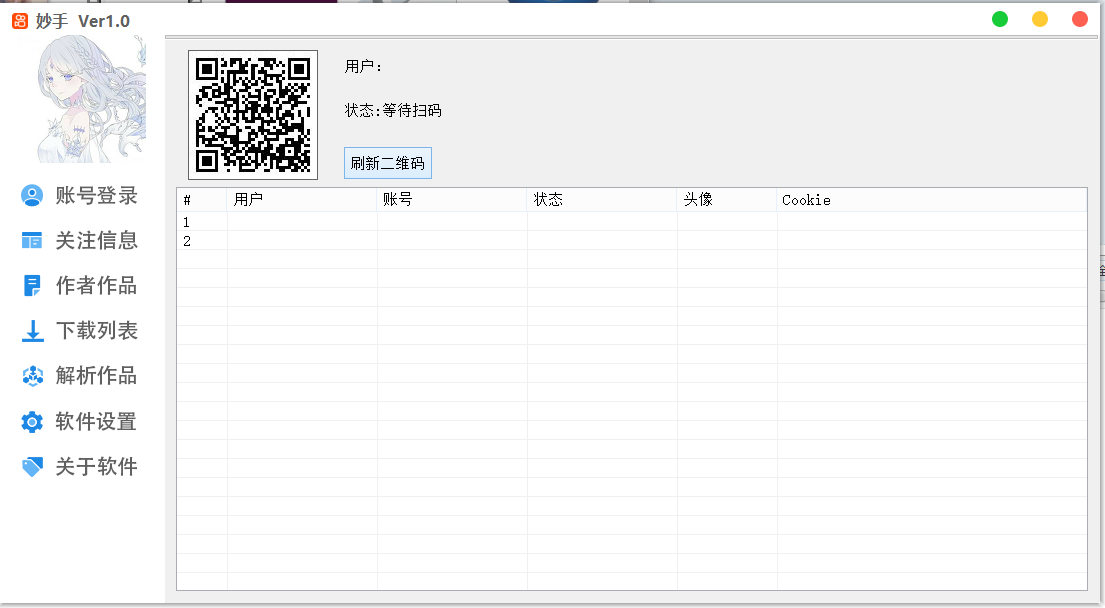Viewport: 1105px width, 608px height.
Task: Click the green circle window button
Action: [1000, 19]
